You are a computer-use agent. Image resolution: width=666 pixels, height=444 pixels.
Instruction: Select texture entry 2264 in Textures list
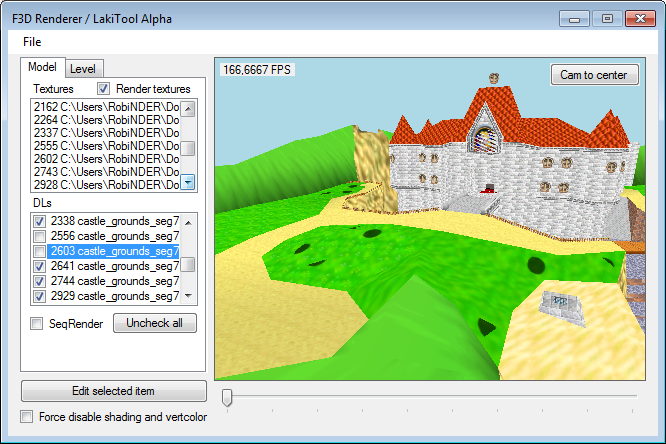106,120
